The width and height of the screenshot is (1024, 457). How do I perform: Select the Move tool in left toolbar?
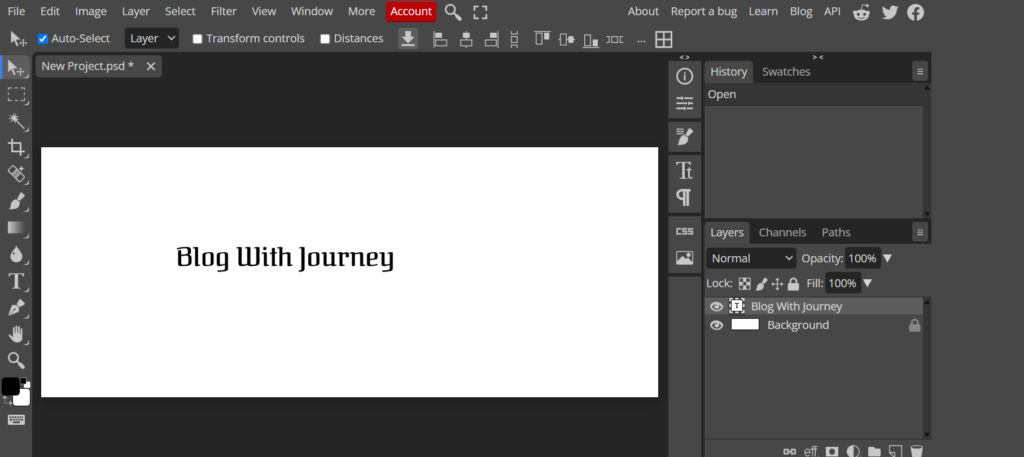(x=16, y=68)
